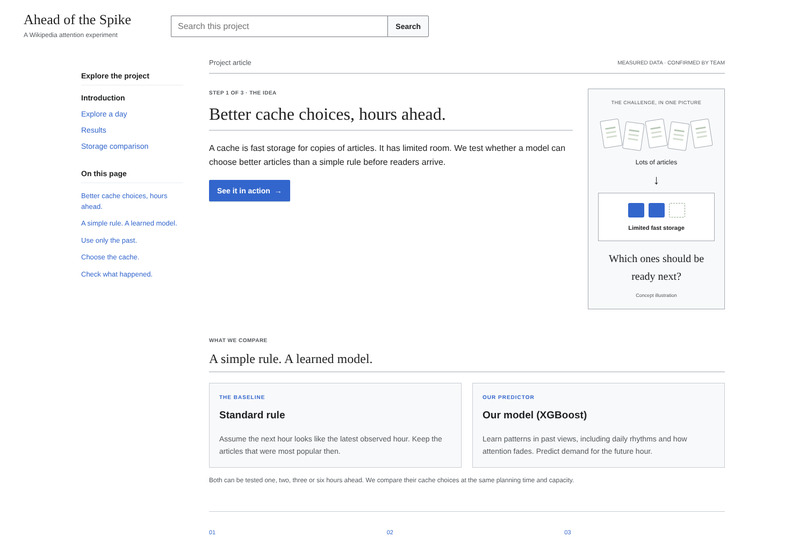Click the 'WHAT WE COMPARE' label
The height and width of the screenshot is (537, 806).
coord(238,340)
